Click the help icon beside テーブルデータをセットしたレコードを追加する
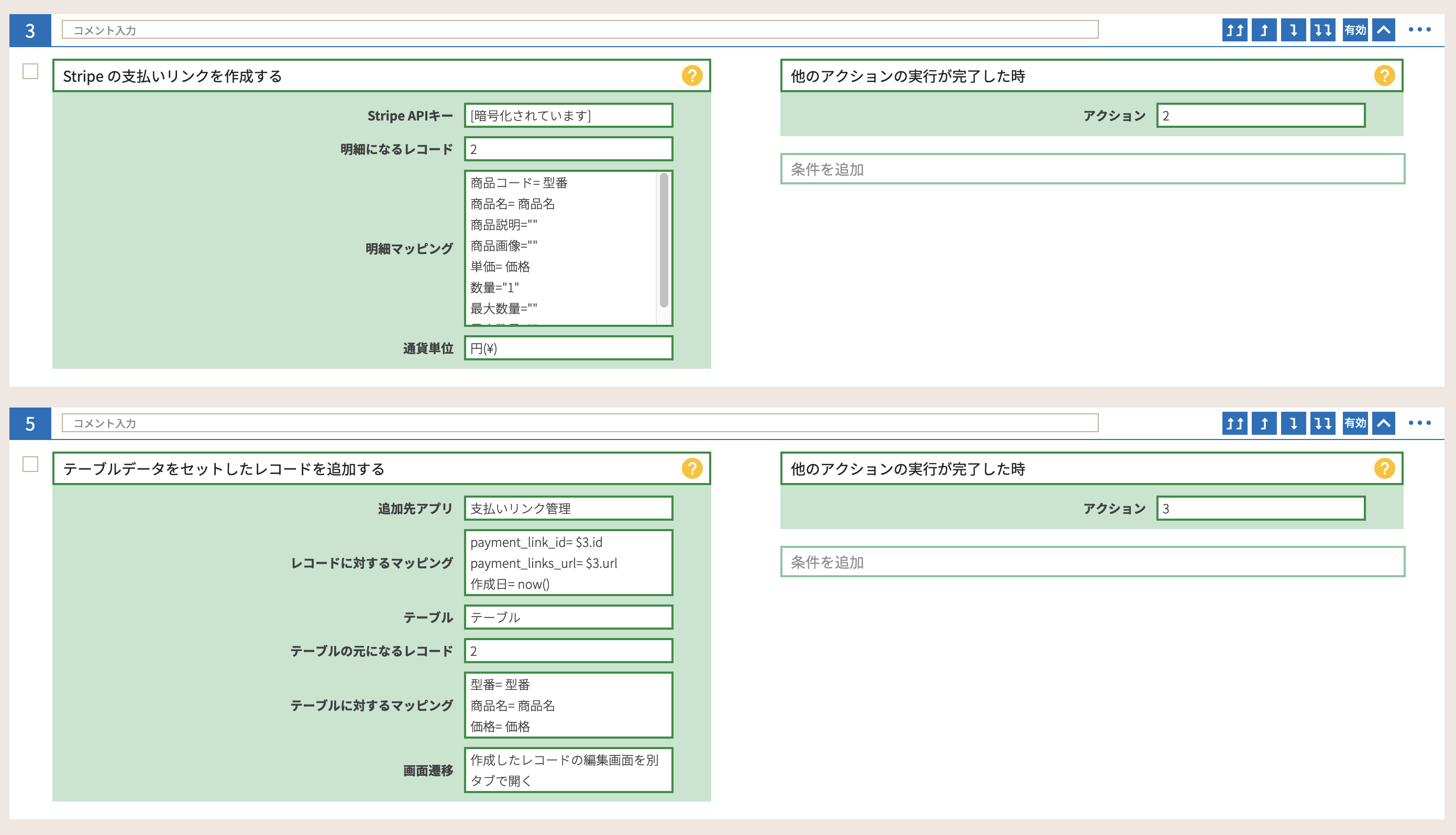Image resolution: width=1456 pixels, height=835 pixels. [x=693, y=468]
